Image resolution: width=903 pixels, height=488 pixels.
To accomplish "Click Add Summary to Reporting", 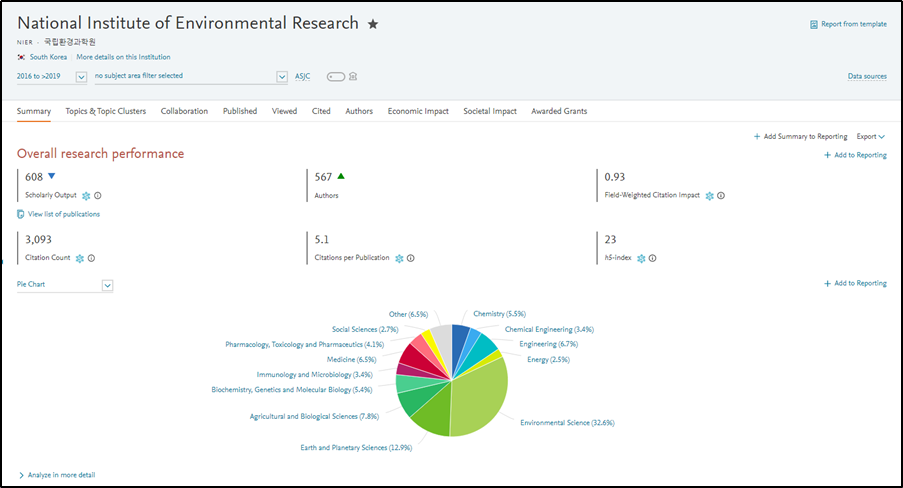I will point(800,137).
